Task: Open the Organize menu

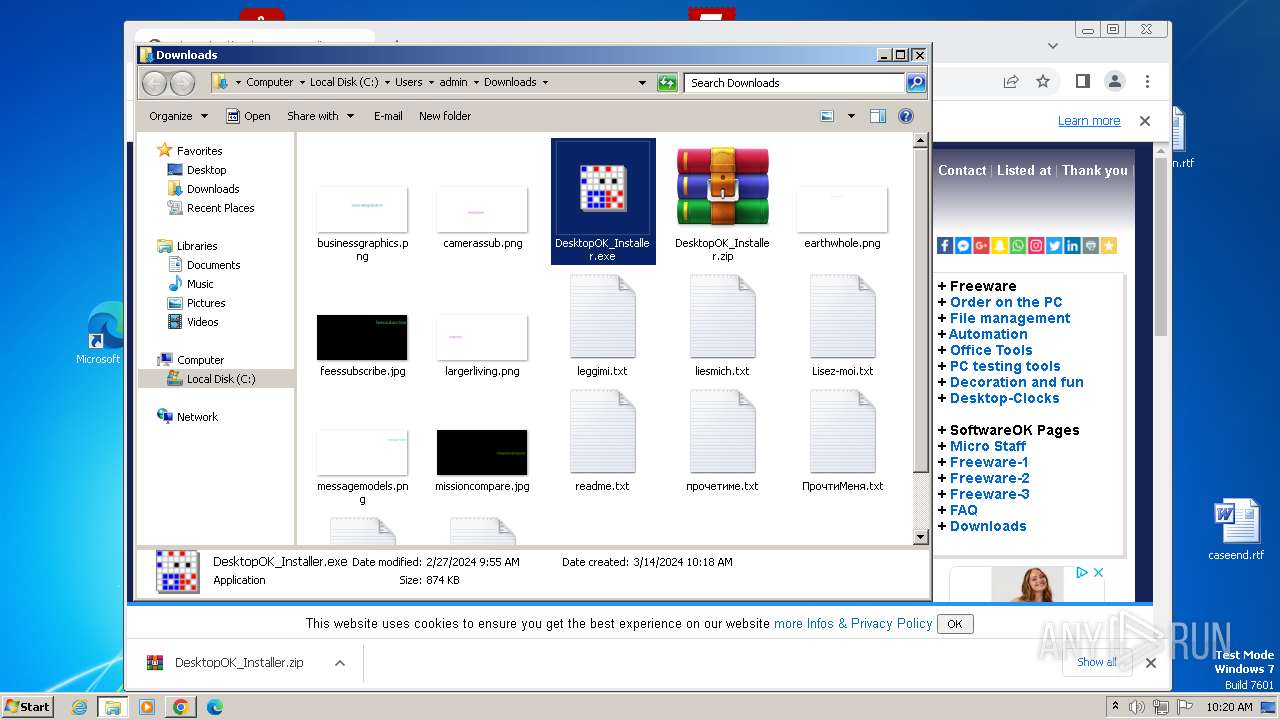Action: (x=178, y=116)
